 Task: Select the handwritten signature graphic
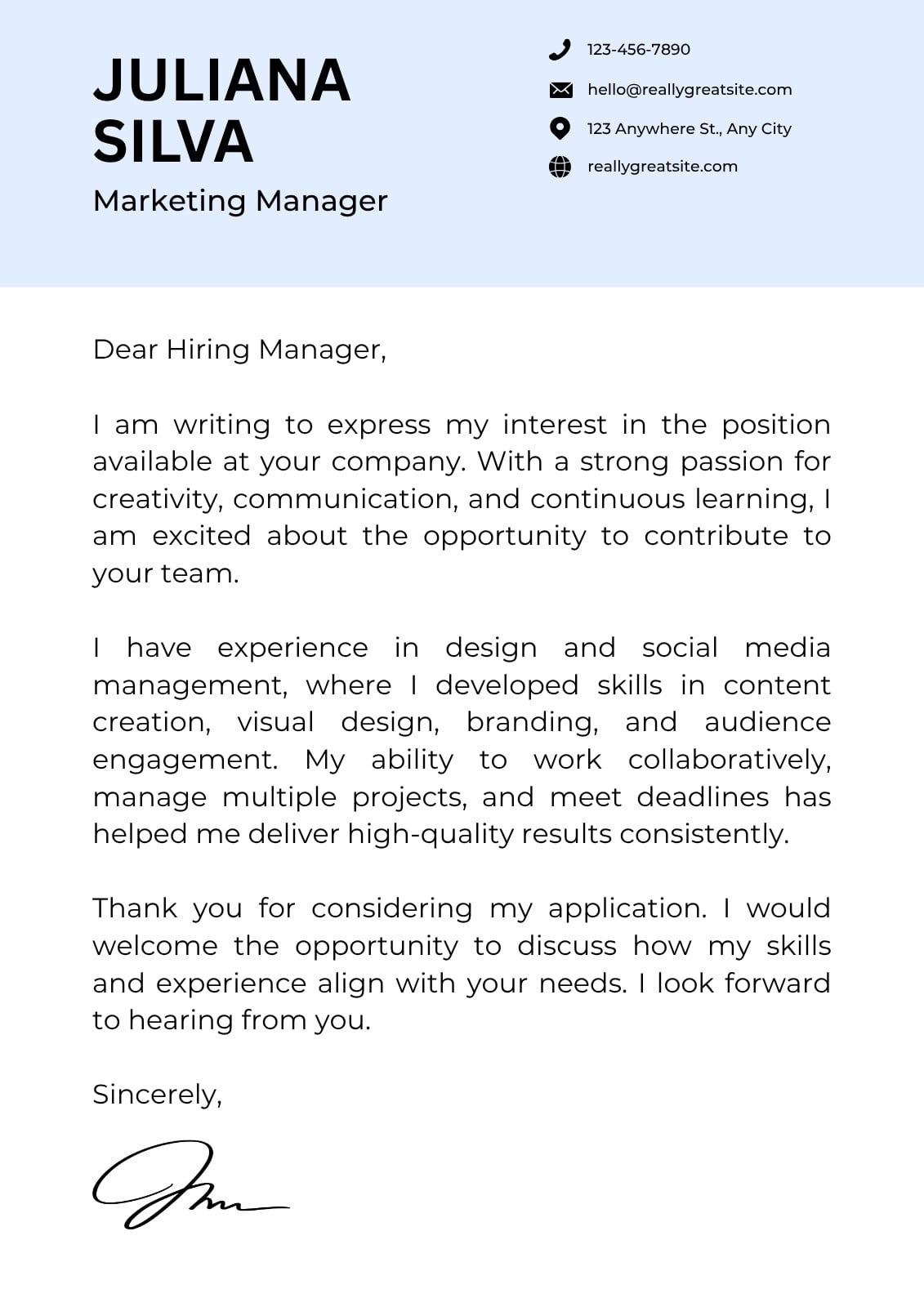click(191, 1184)
